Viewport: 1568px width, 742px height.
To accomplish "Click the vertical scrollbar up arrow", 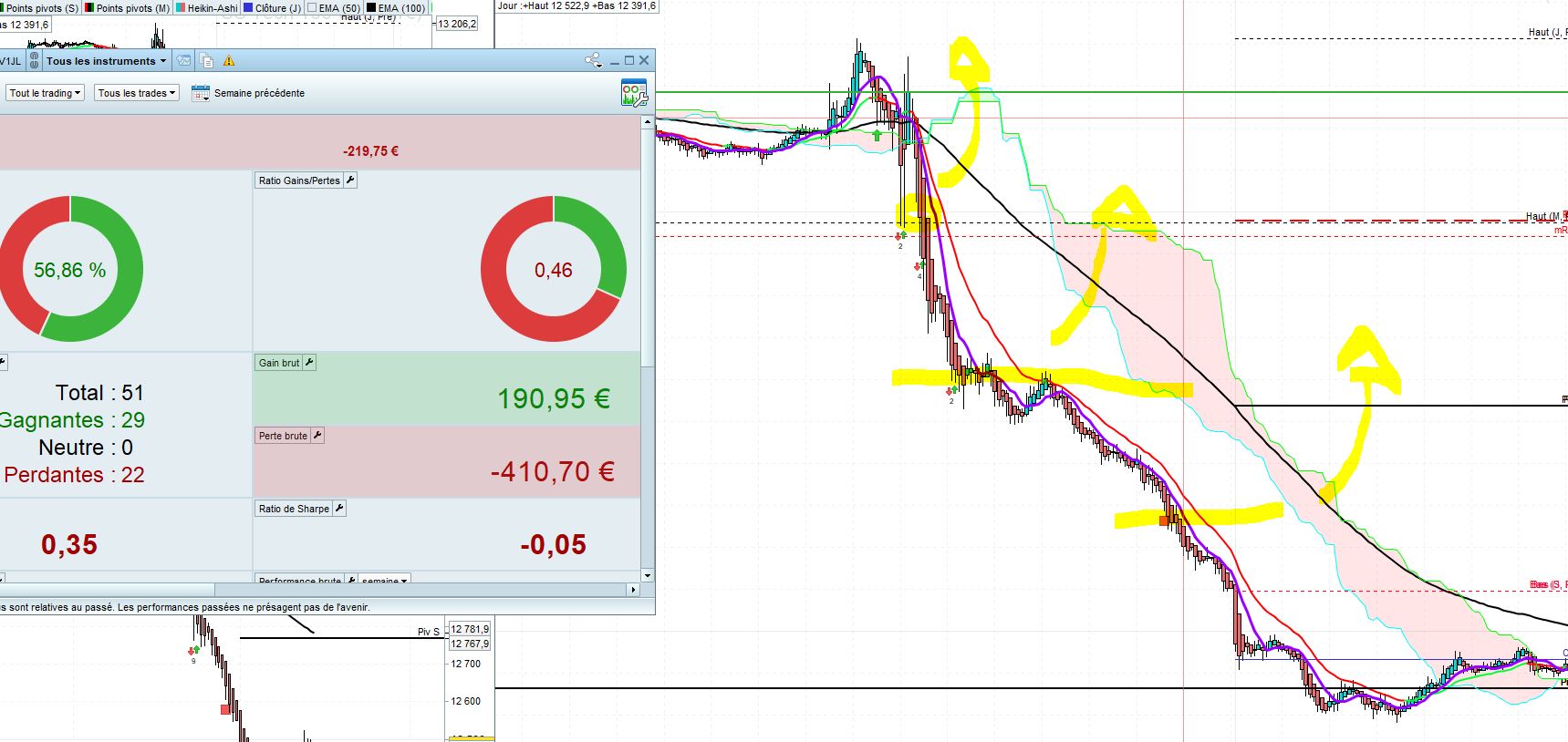I will pyautogui.click(x=648, y=120).
